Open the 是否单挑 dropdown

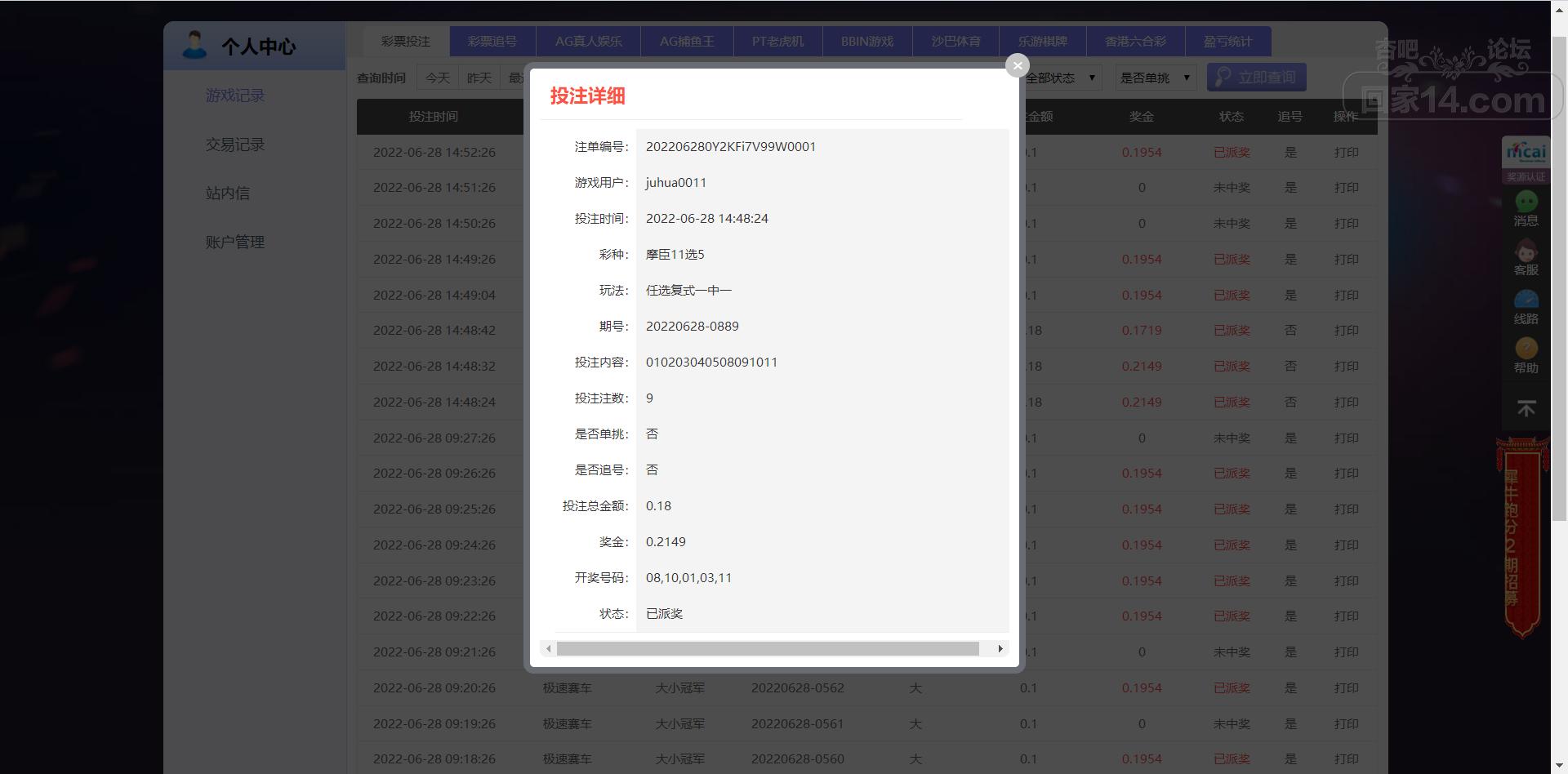1155,78
